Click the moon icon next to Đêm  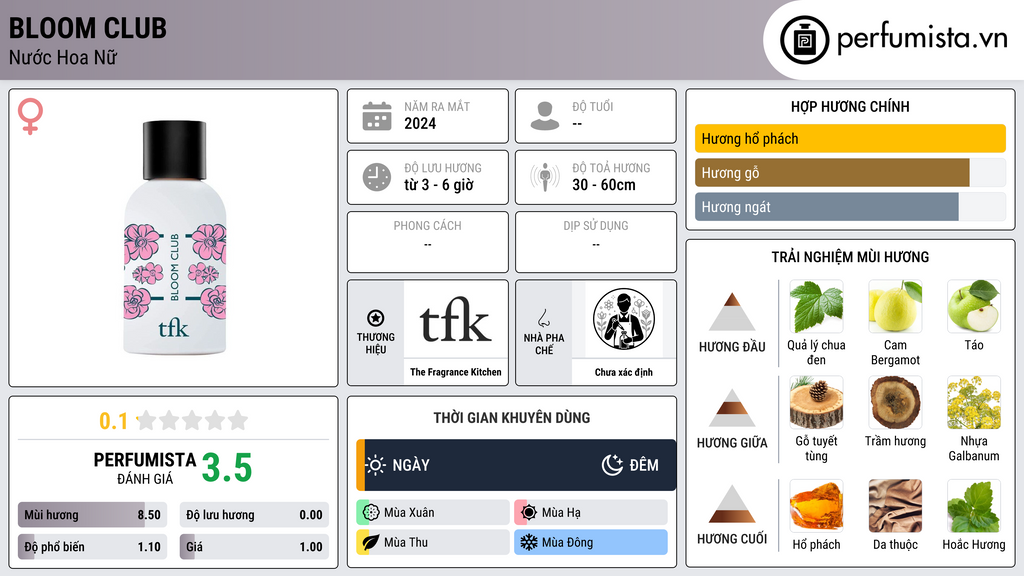pos(612,465)
